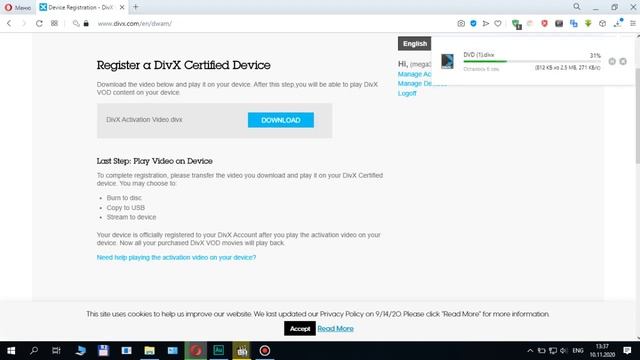Open Adobe Audition taskbar icon

[x=219, y=351]
